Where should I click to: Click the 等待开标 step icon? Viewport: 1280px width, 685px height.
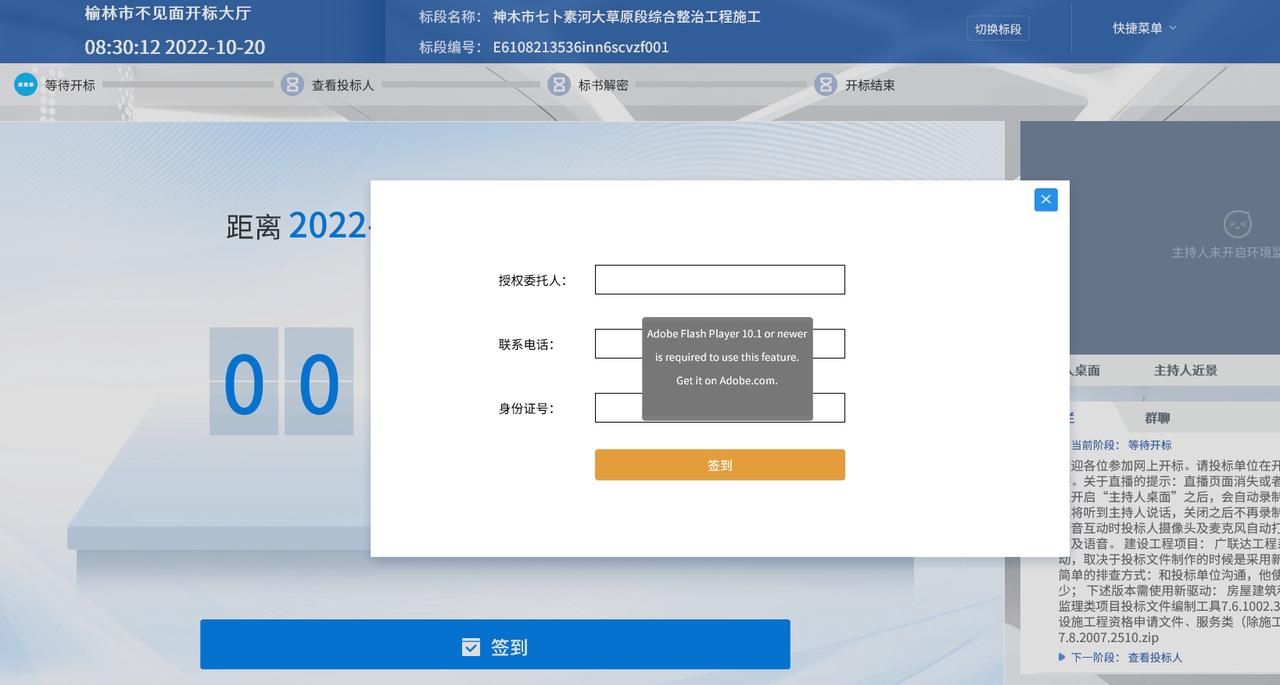(26, 85)
